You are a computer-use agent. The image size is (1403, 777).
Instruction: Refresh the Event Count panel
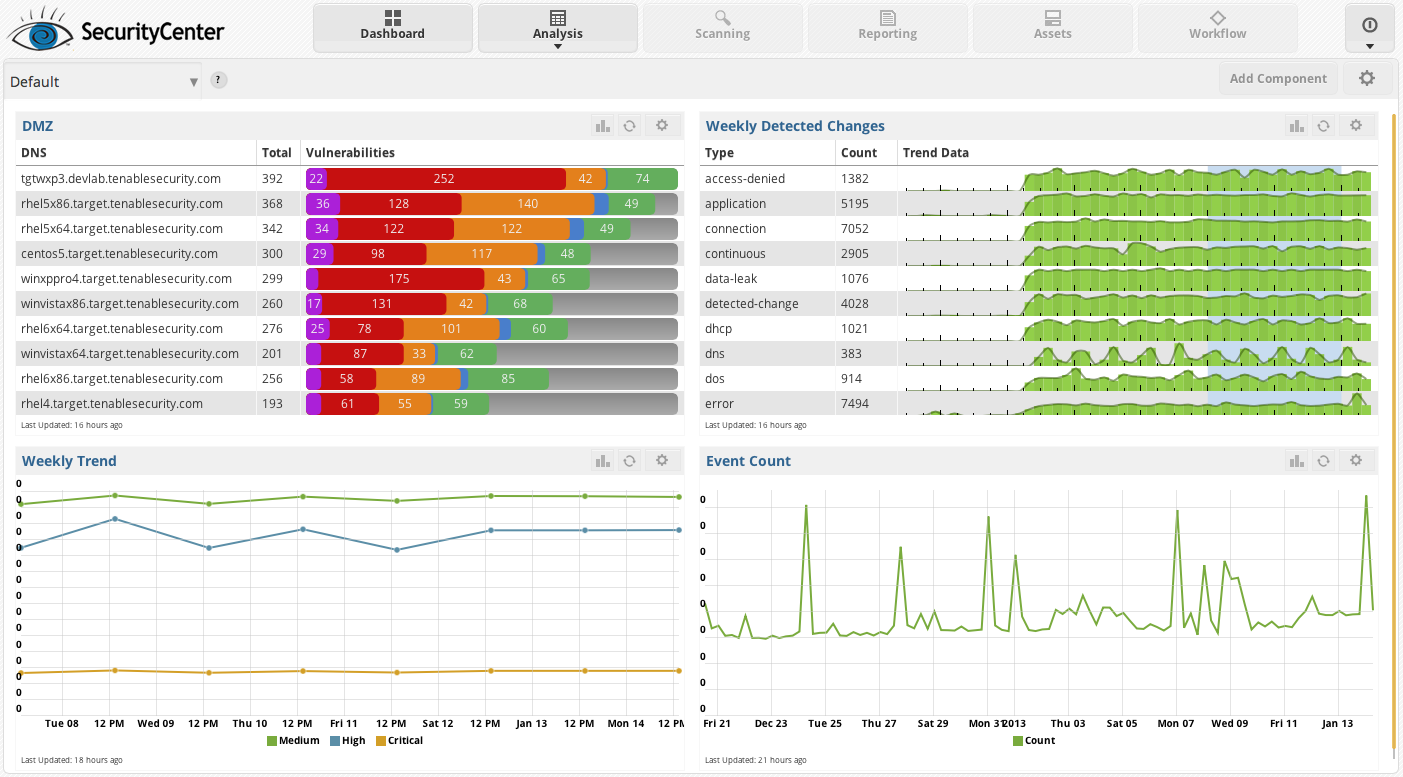pyautogui.click(x=1324, y=461)
